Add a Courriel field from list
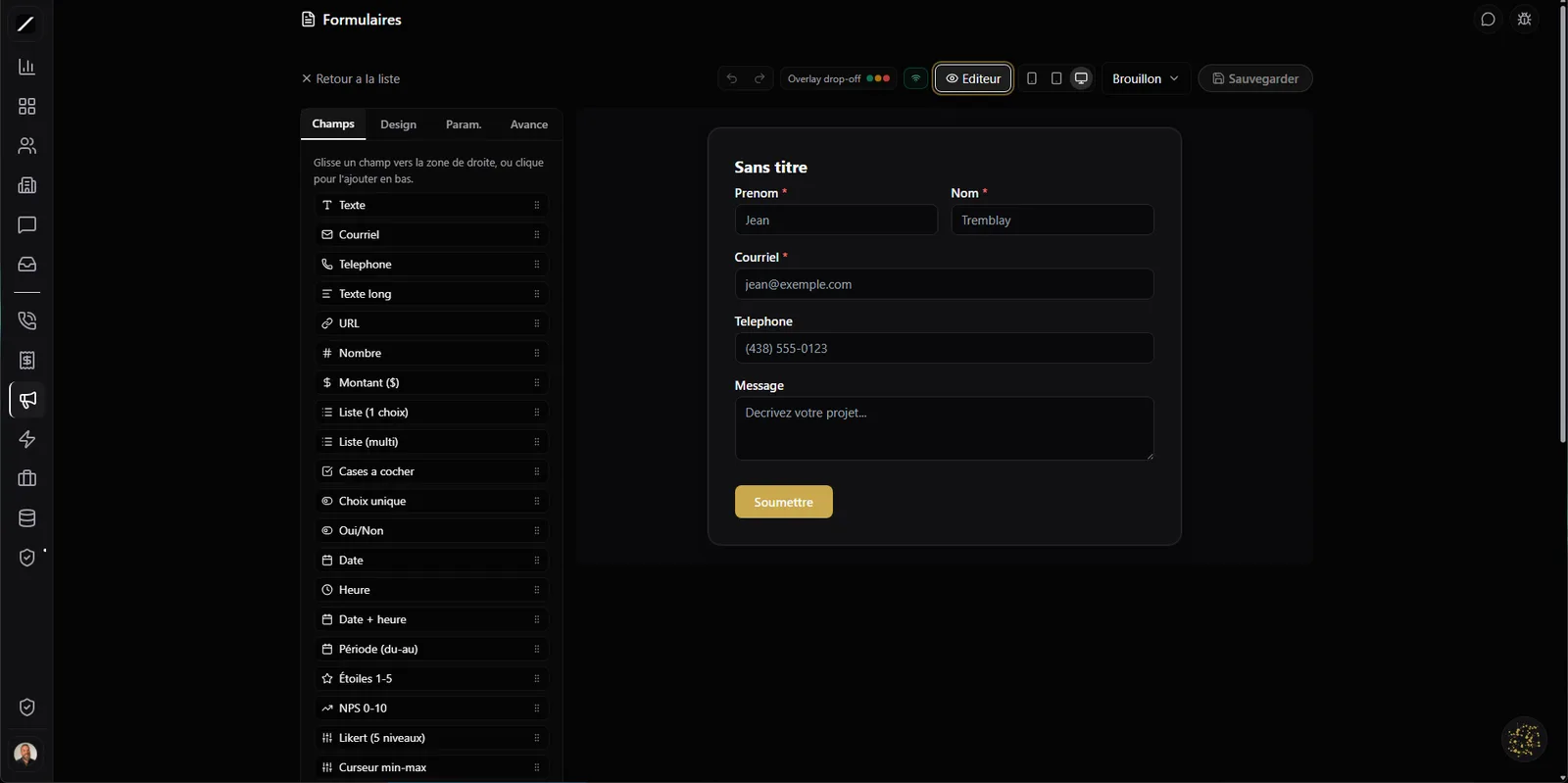Screen dimensions: 1568x783 [431, 234]
